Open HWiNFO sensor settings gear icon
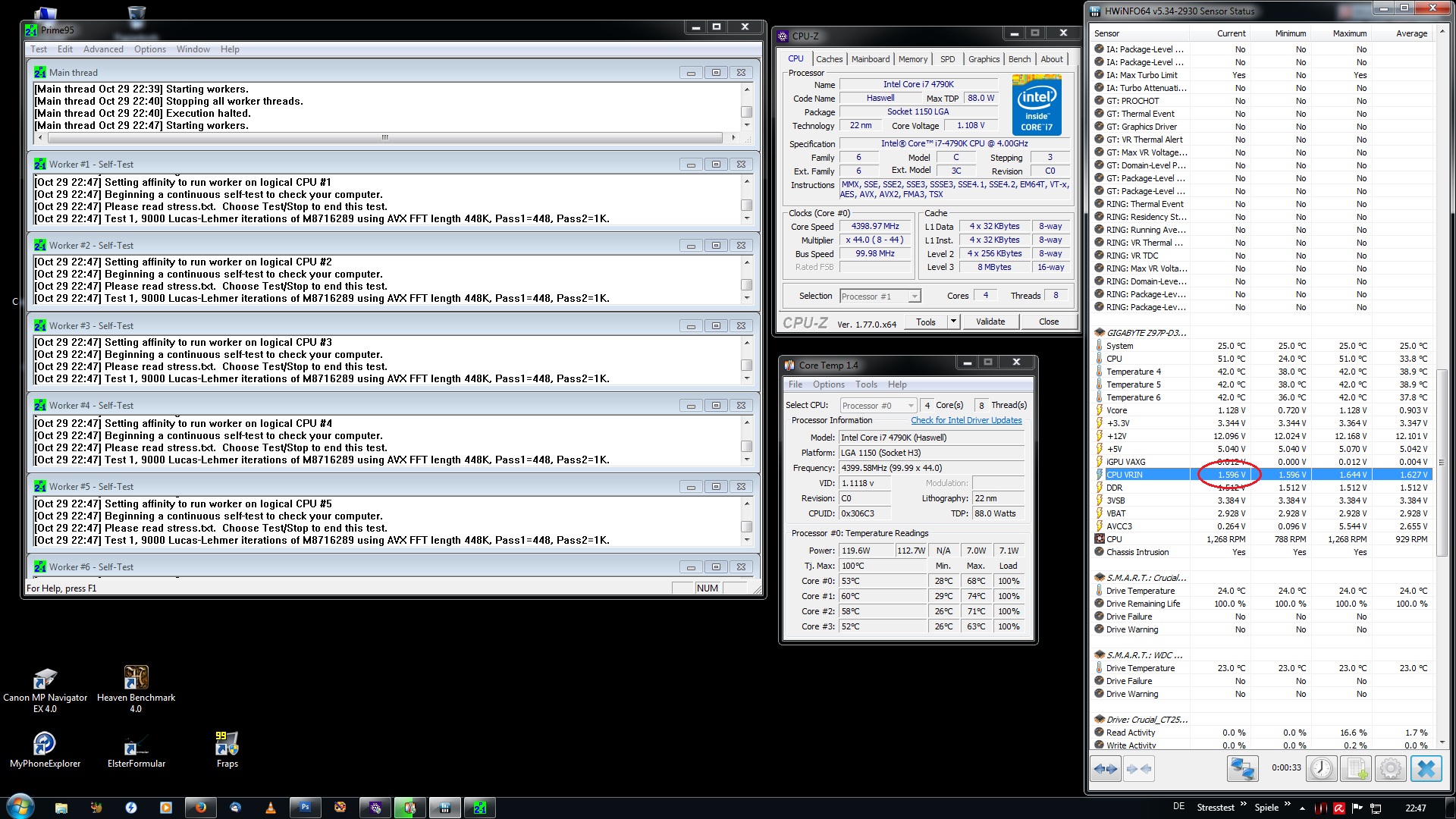 click(1390, 768)
